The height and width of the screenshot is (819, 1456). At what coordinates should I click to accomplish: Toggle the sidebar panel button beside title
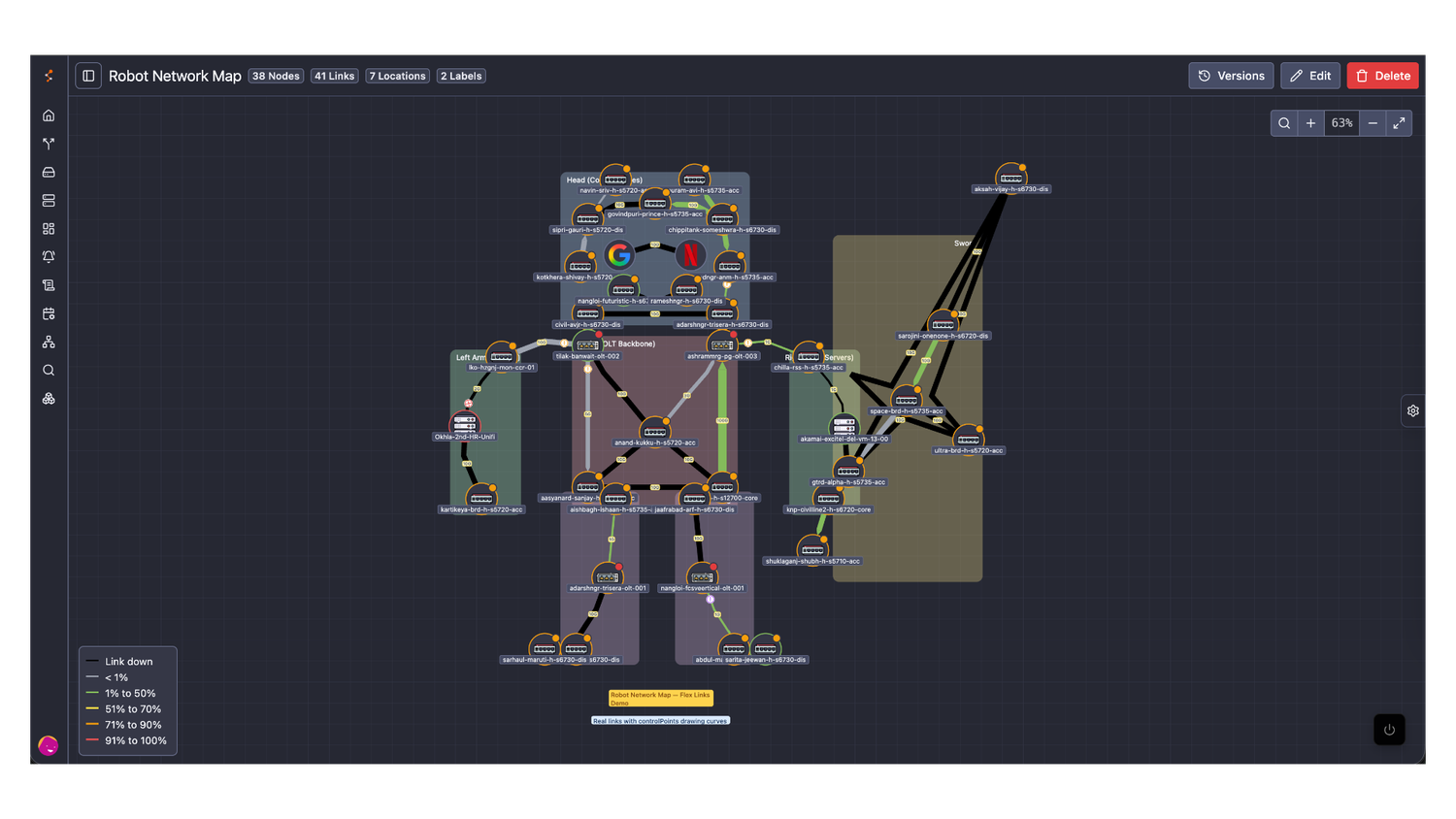pos(88,76)
